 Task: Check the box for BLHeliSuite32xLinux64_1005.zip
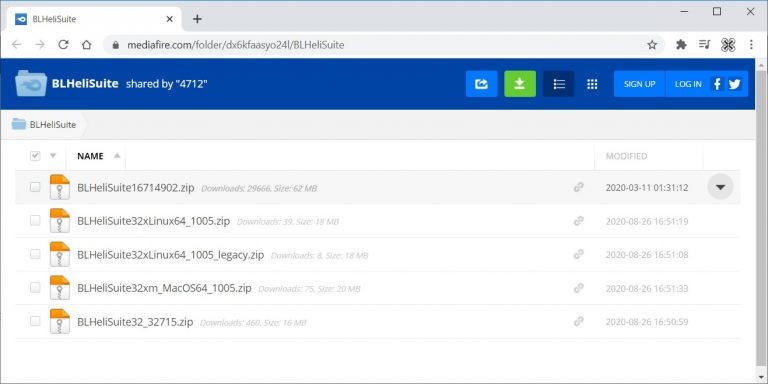pos(35,220)
